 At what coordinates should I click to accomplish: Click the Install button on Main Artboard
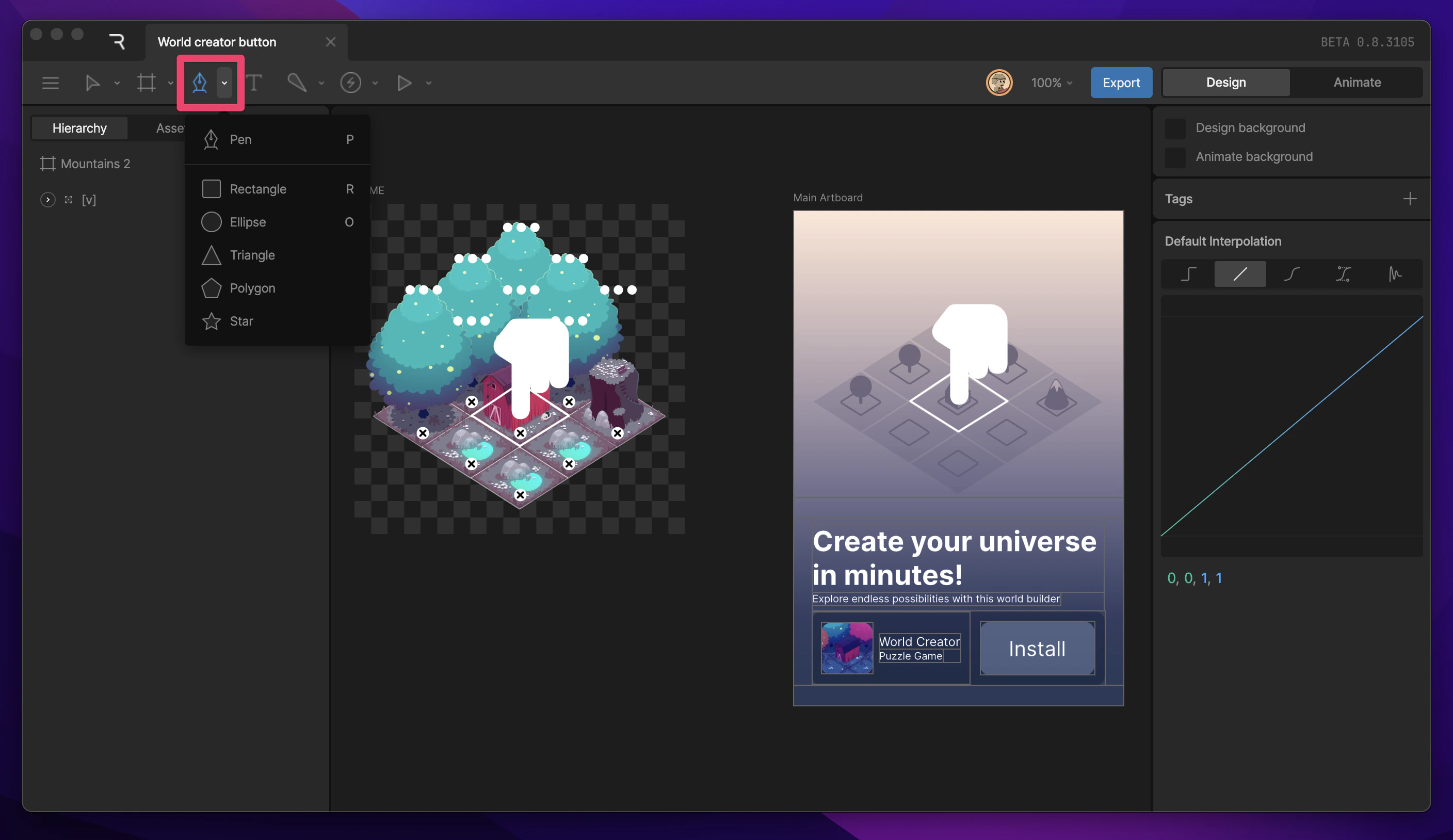pyautogui.click(x=1036, y=648)
